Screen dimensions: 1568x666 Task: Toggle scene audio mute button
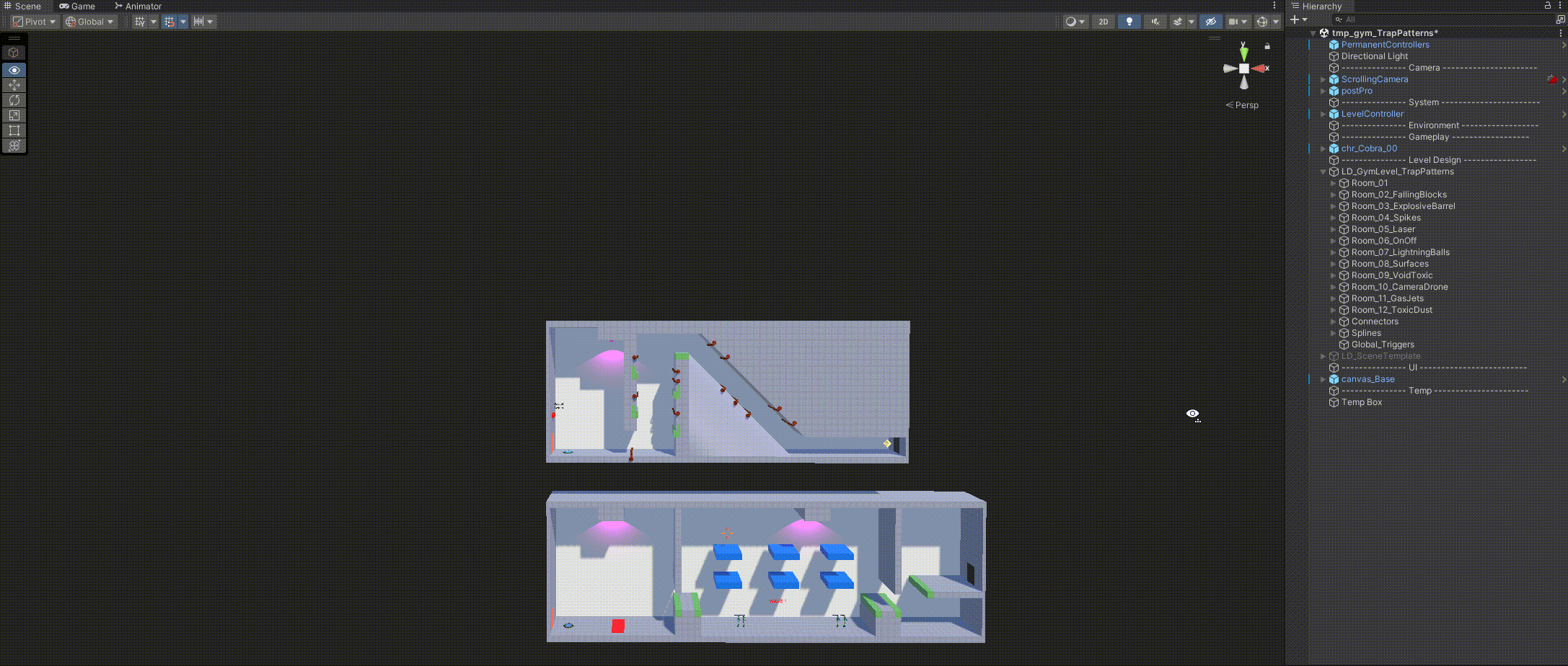tap(1155, 22)
